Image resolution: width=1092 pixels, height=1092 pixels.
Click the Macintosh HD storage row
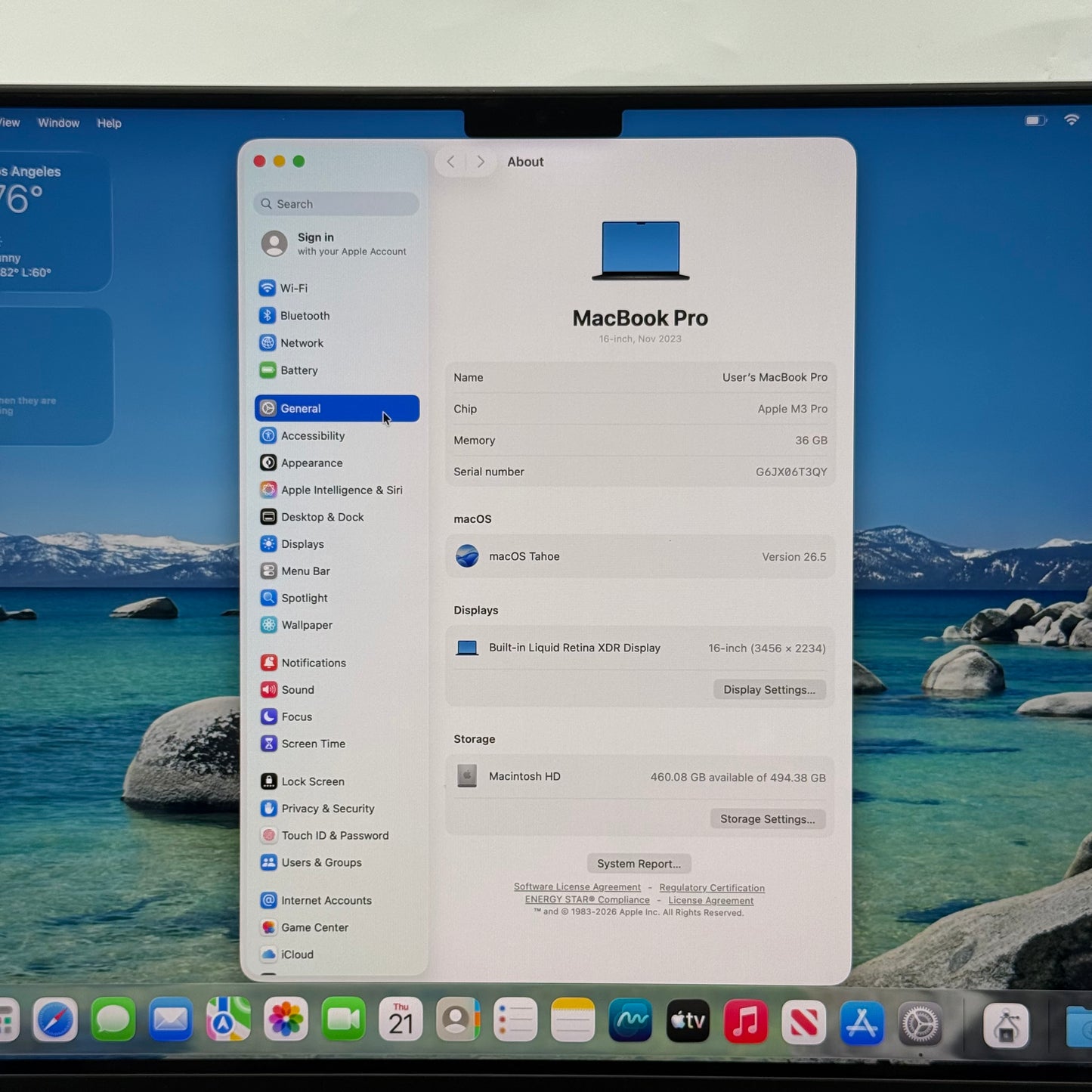tap(640, 777)
